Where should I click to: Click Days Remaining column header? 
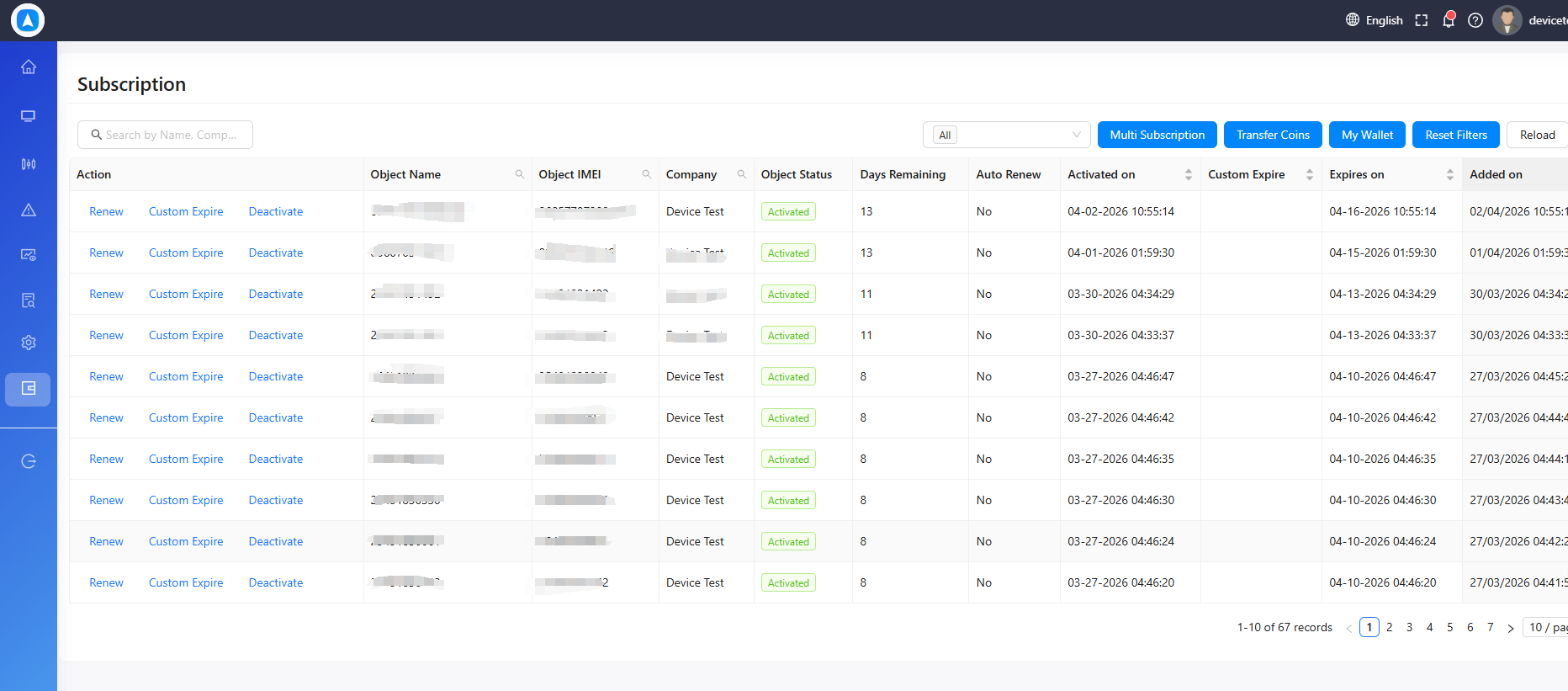coord(903,174)
